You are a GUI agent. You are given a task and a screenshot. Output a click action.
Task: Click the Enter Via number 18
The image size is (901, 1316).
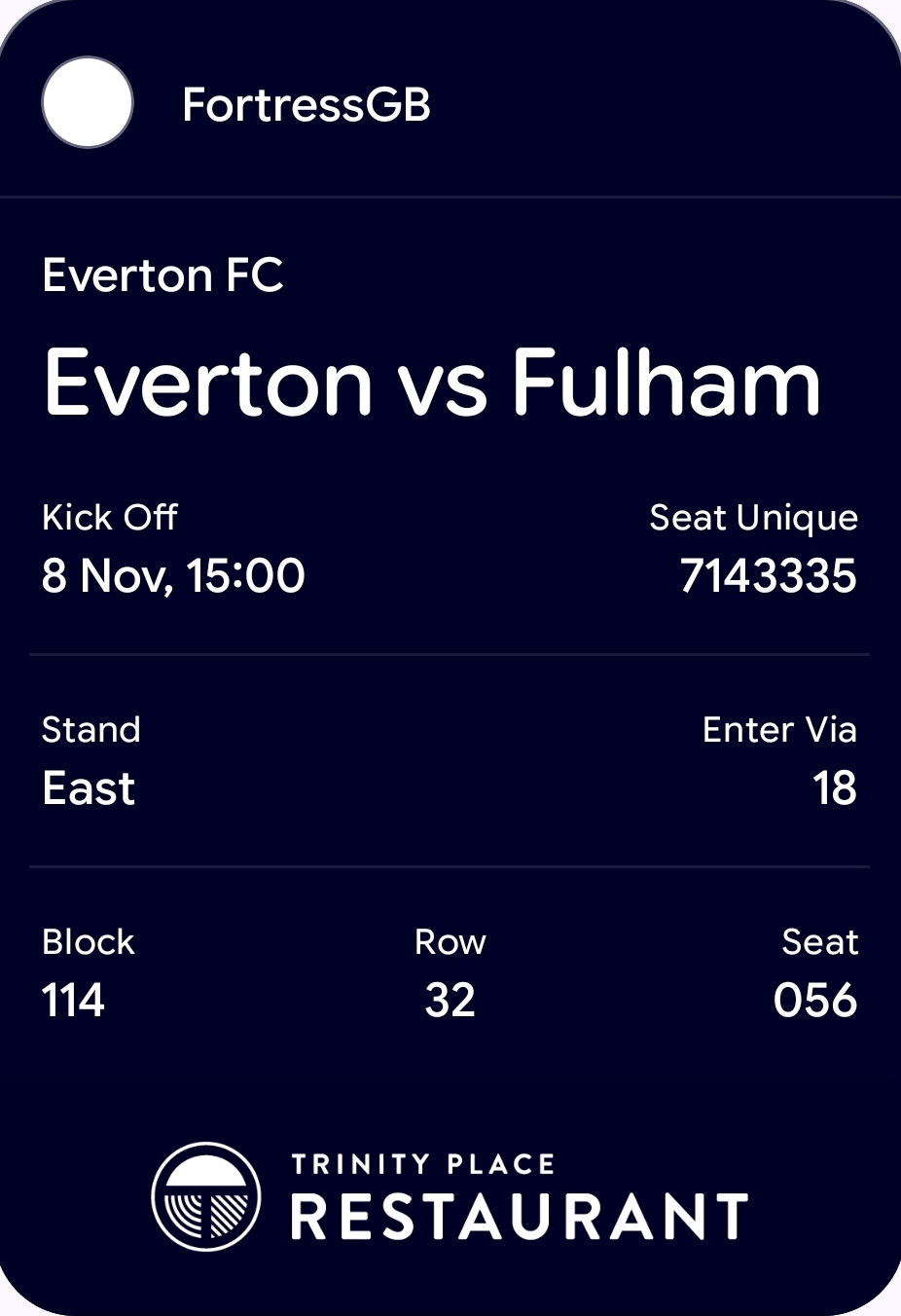835,788
